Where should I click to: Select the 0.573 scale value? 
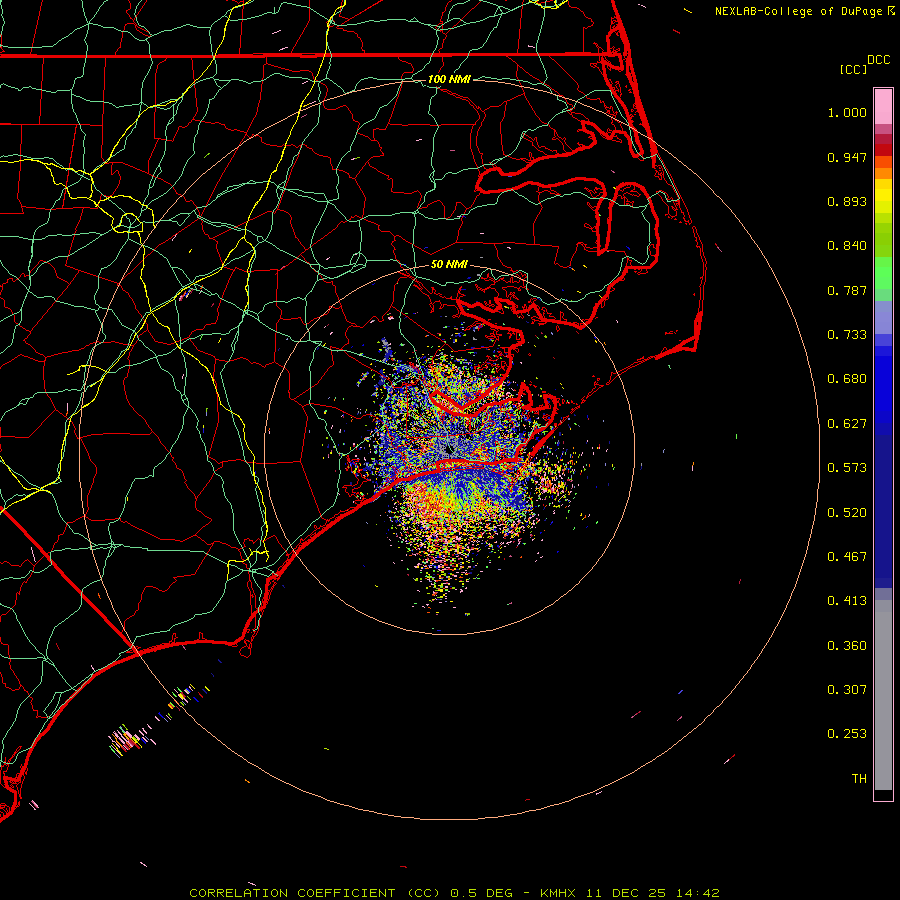click(847, 468)
